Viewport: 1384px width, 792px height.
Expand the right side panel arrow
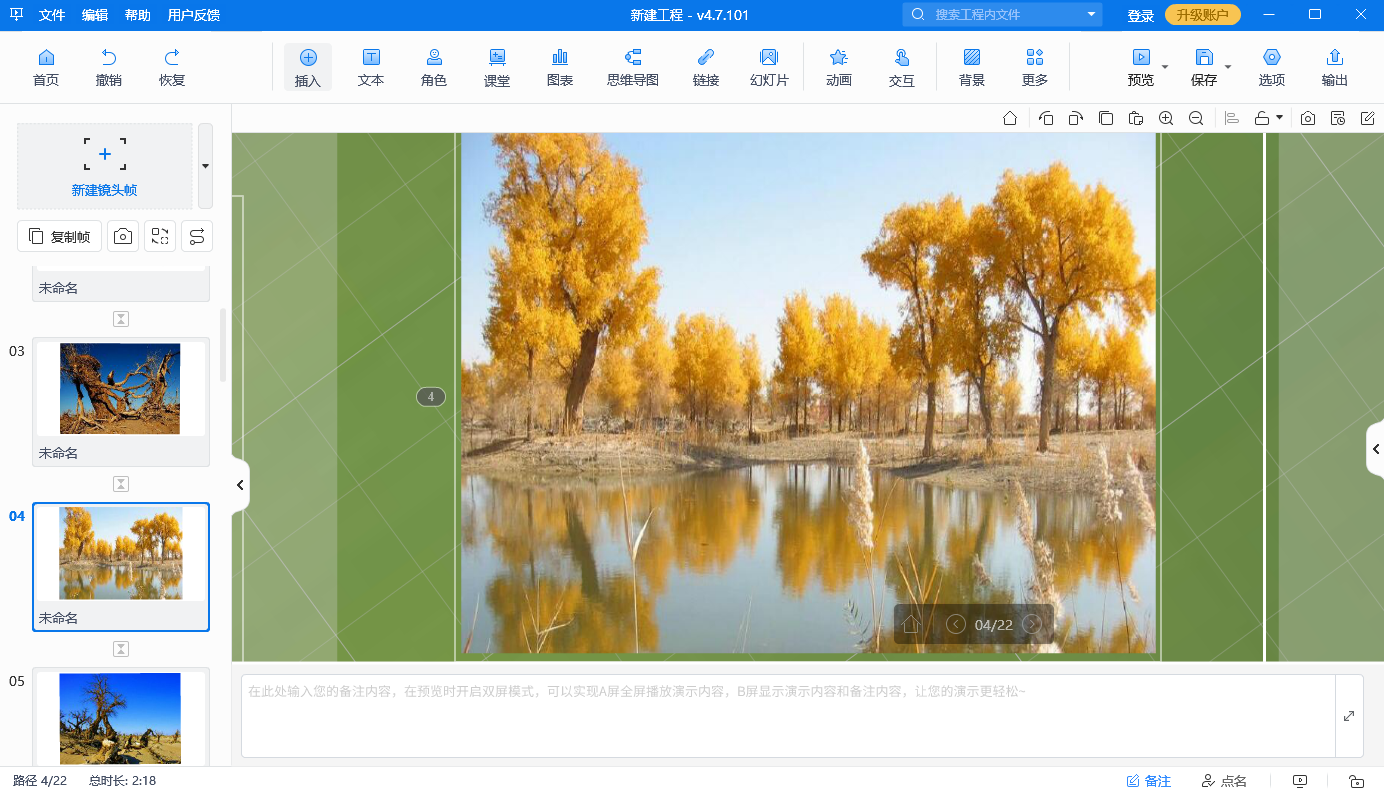[x=1376, y=450]
